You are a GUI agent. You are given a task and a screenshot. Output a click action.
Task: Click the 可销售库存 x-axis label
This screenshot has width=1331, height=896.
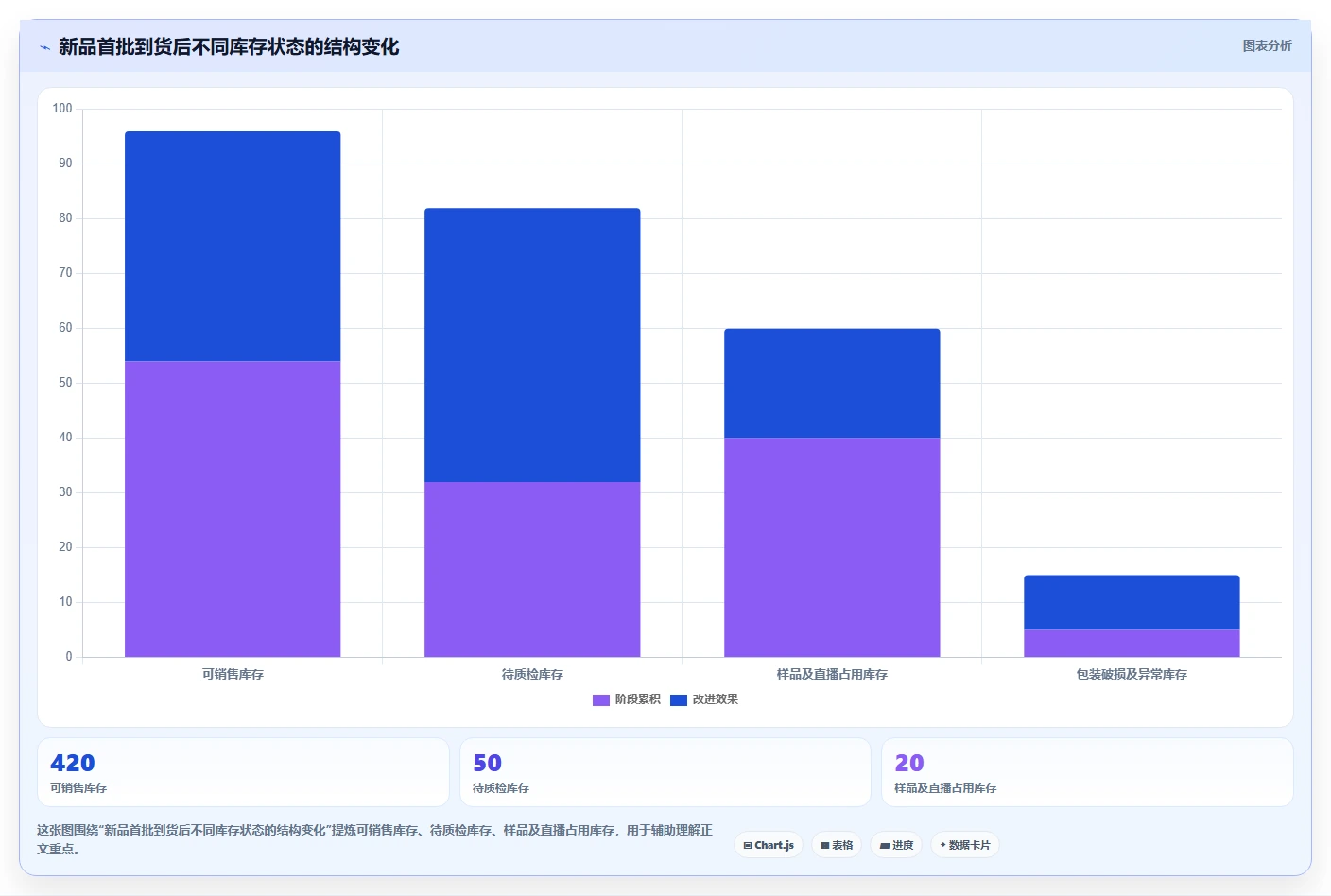tap(233, 674)
